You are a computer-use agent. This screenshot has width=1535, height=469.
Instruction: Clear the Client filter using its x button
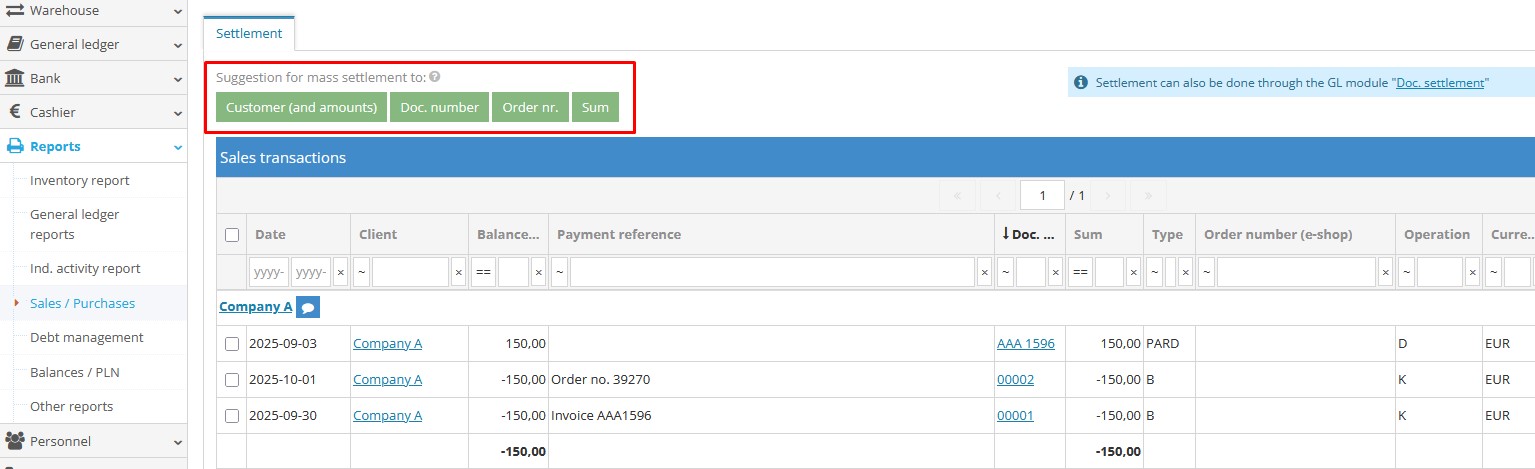pyautogui.click(x=458, y=272)
